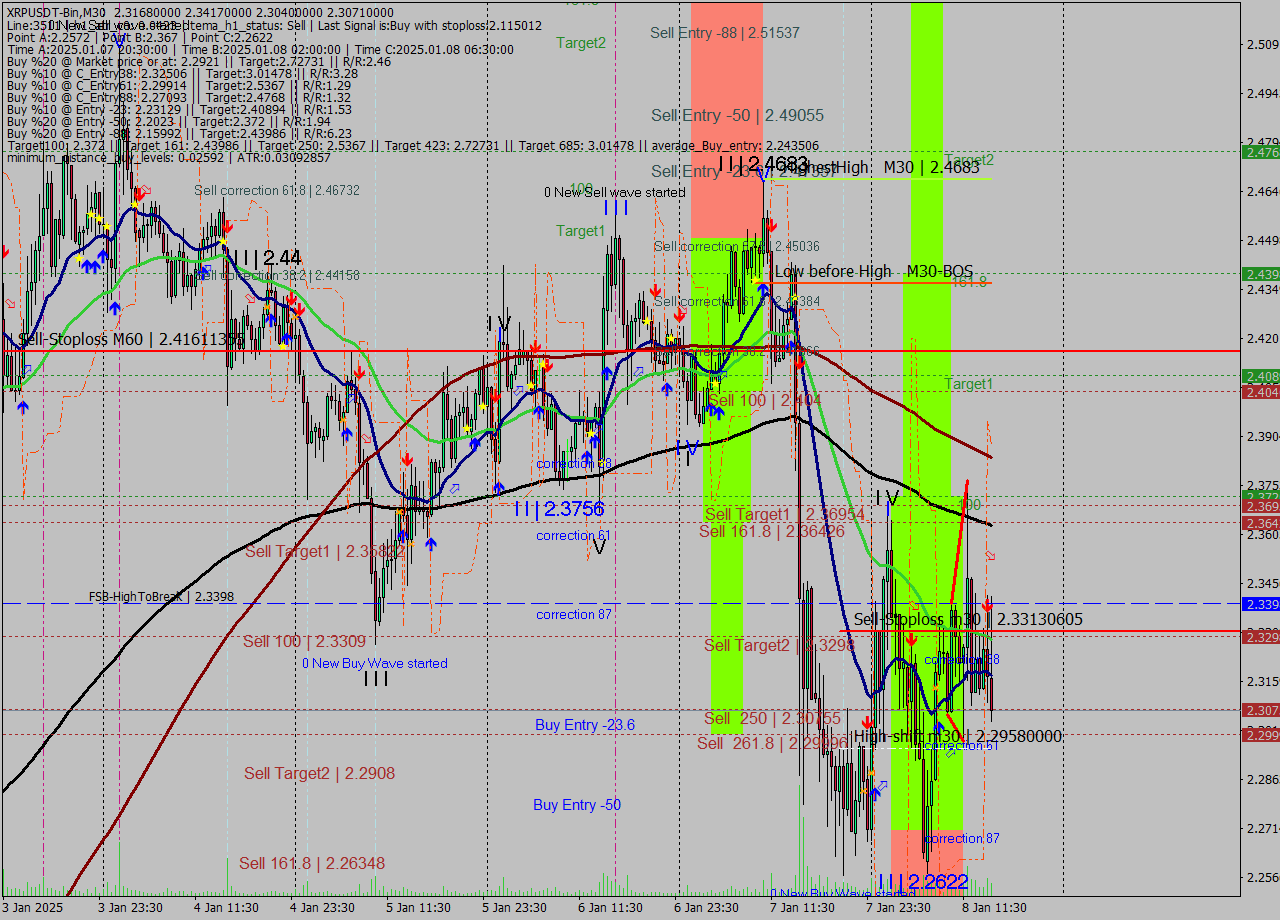This screenshot has width=1280, height=920.
Task: Click the '3 Jan 2025' time axis label
Action: 32,908
